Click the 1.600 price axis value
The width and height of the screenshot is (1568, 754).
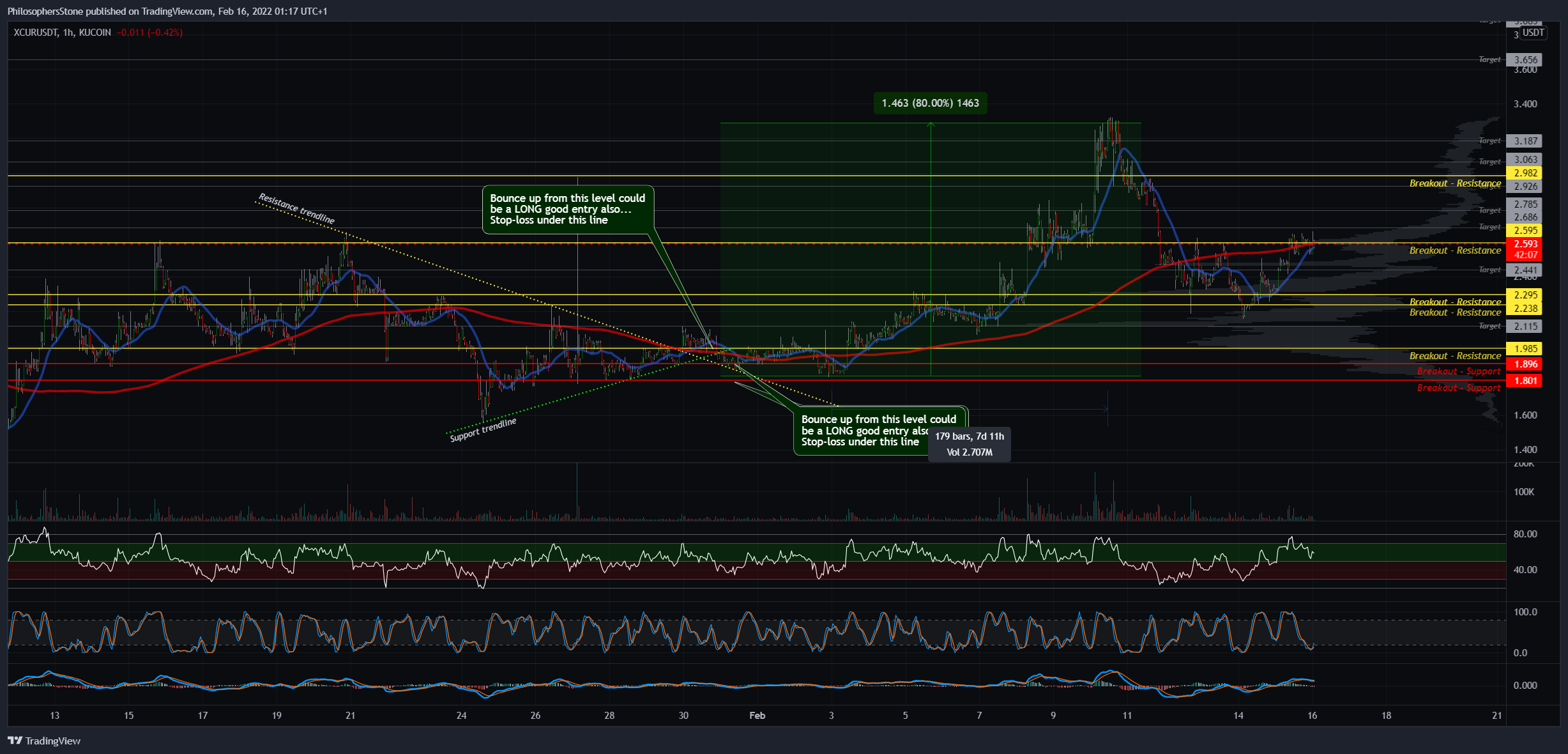click(1525, 415)
